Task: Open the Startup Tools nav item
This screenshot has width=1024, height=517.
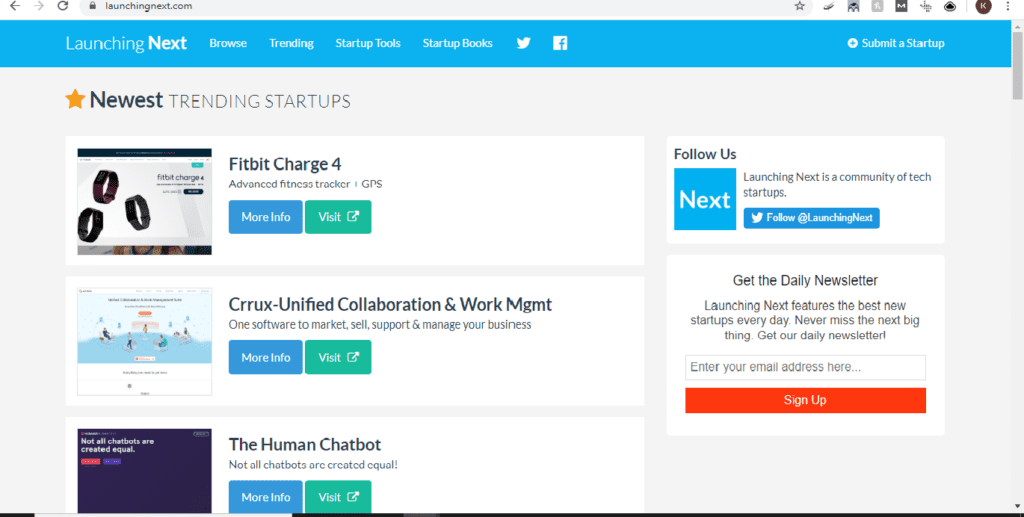Action: pos(368,43)
